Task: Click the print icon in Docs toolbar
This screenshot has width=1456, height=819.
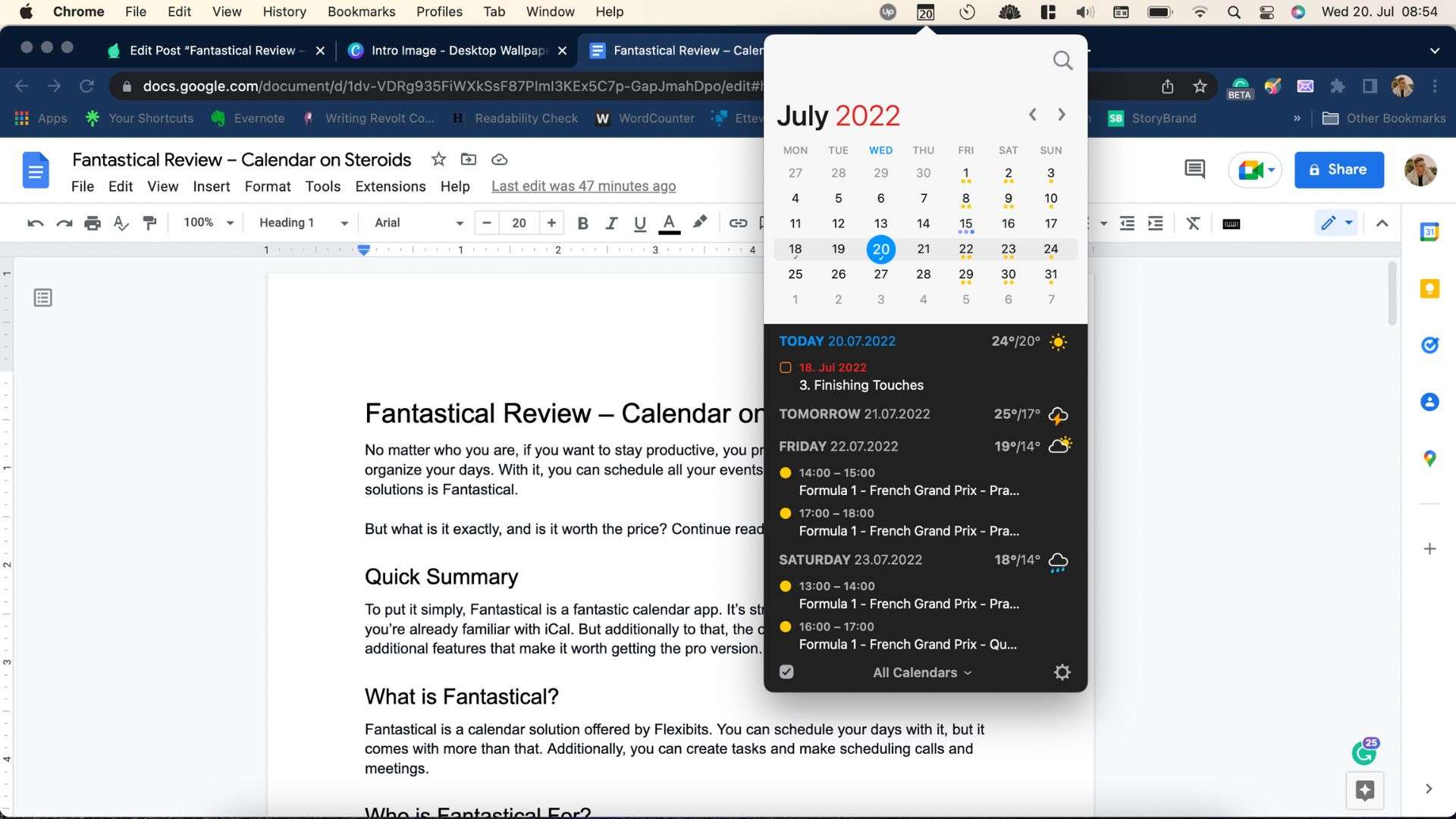Action: (93, 223)
